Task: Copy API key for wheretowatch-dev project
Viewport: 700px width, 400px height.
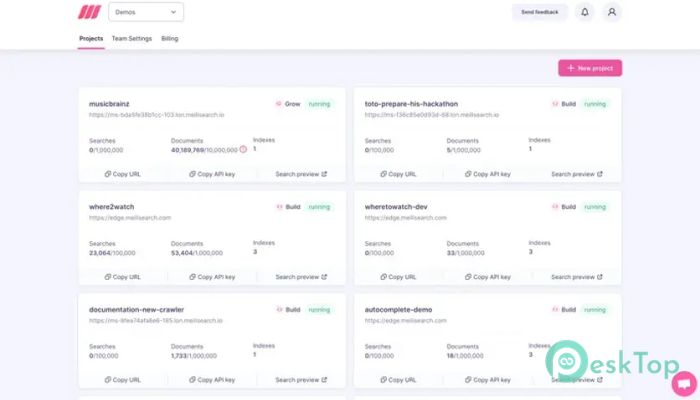Action: pos(488,277)
